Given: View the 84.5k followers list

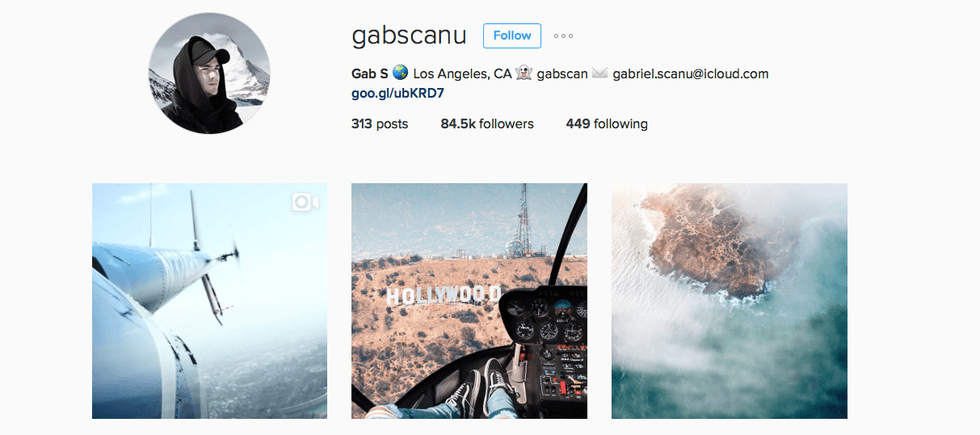Looking at the screenshot, I should (487, 124).
